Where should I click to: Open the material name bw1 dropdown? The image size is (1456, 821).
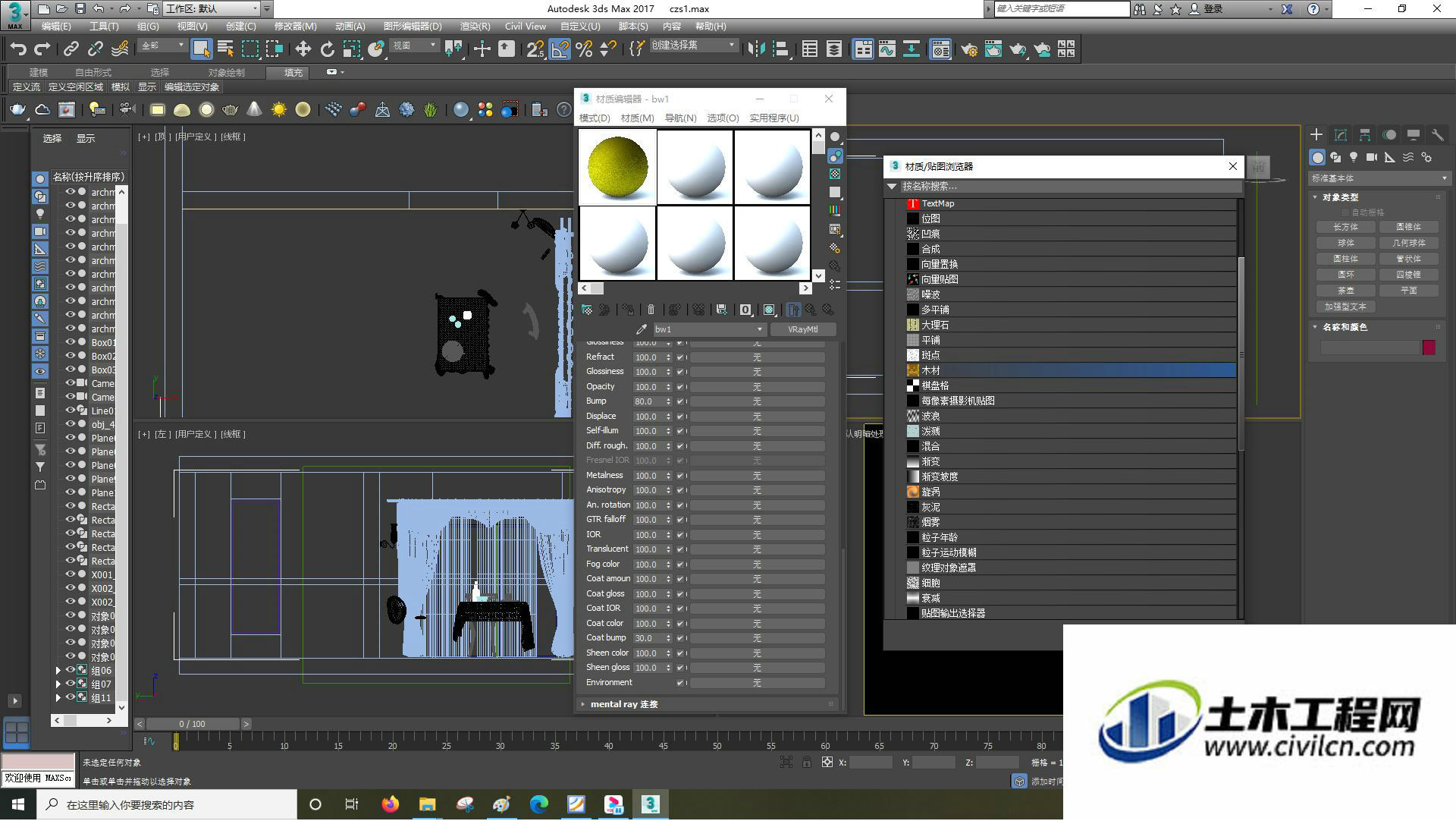point(759,329)
